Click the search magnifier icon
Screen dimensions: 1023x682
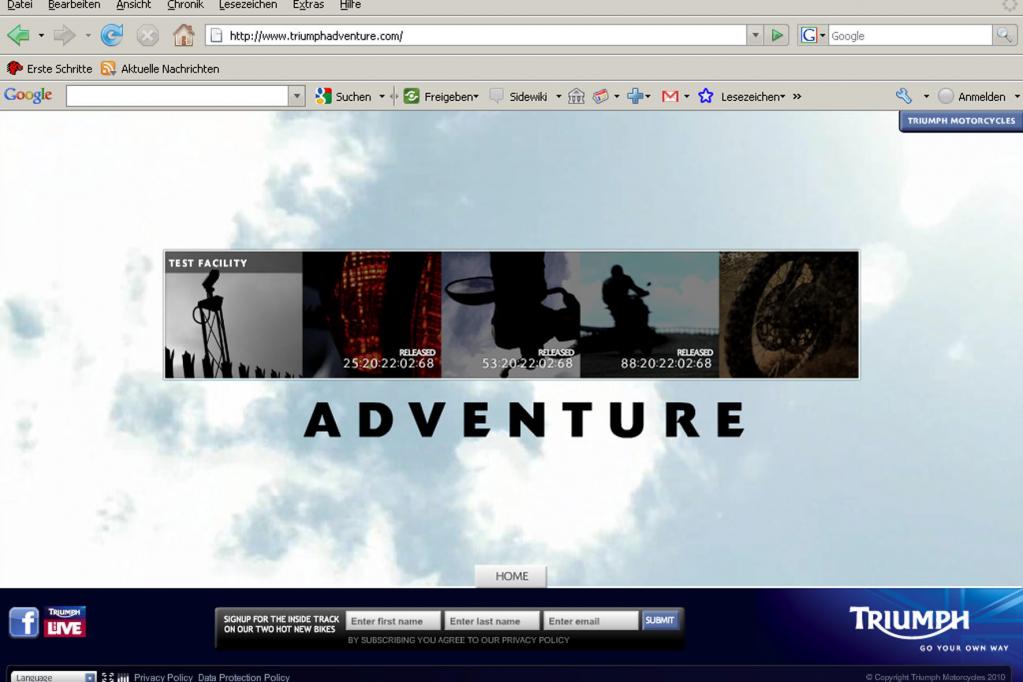pos(1003,35)
